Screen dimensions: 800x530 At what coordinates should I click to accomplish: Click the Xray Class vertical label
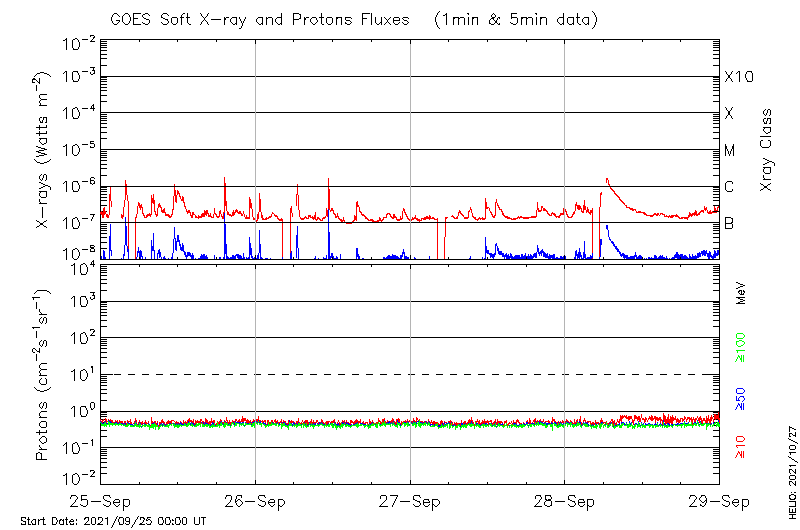(x=767, y=150)
